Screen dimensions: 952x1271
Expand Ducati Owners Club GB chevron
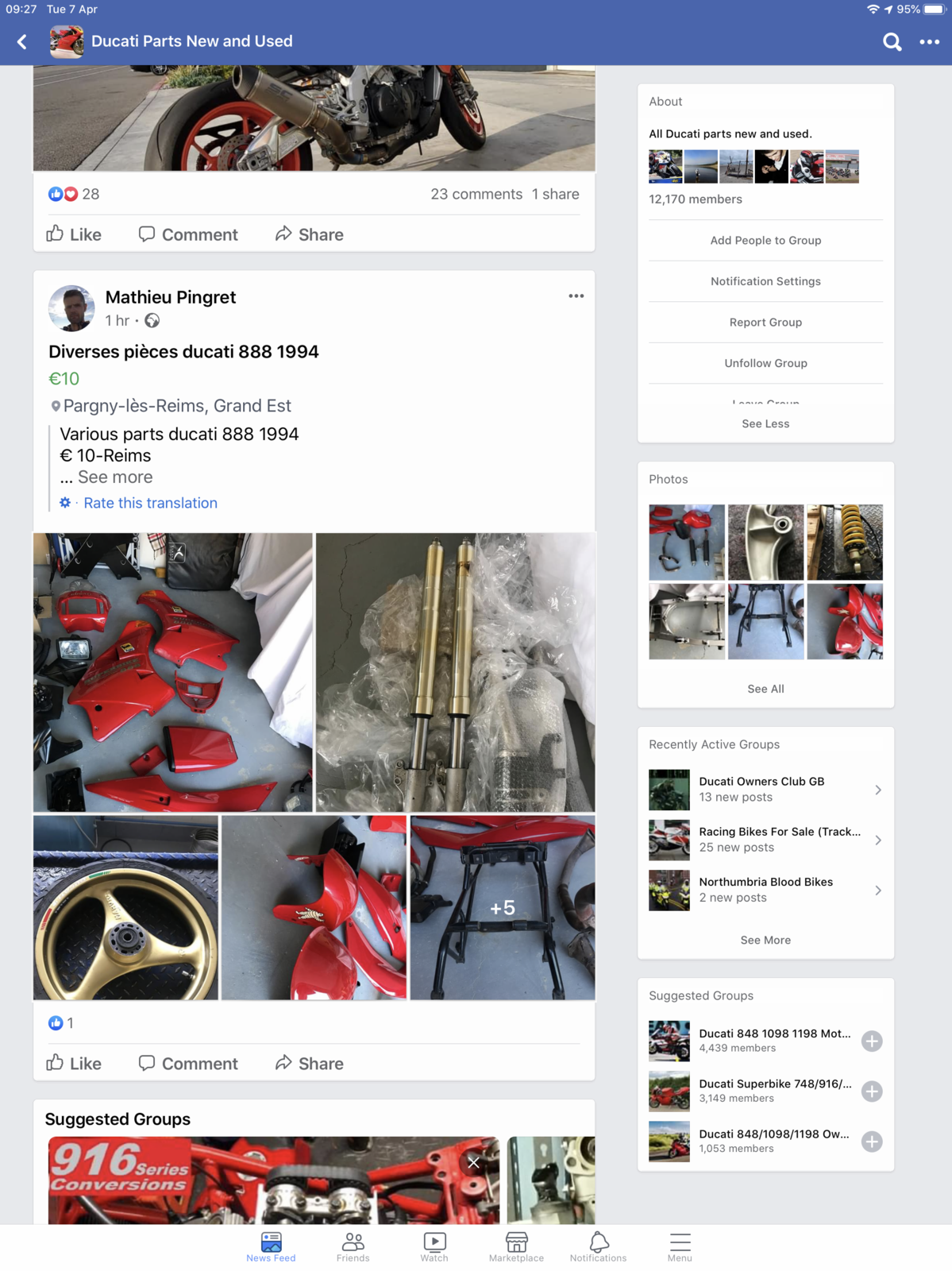pyautogui.click(x=877, y=790)
